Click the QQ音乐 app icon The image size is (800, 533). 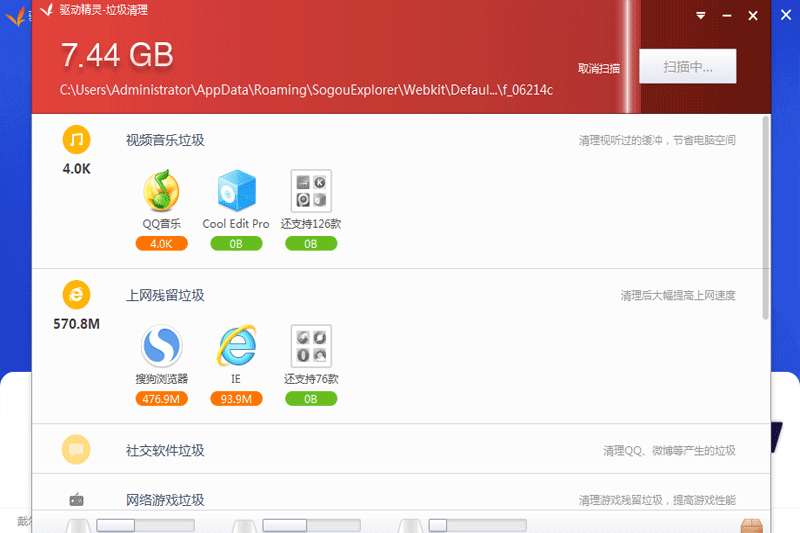pos(161,190)
